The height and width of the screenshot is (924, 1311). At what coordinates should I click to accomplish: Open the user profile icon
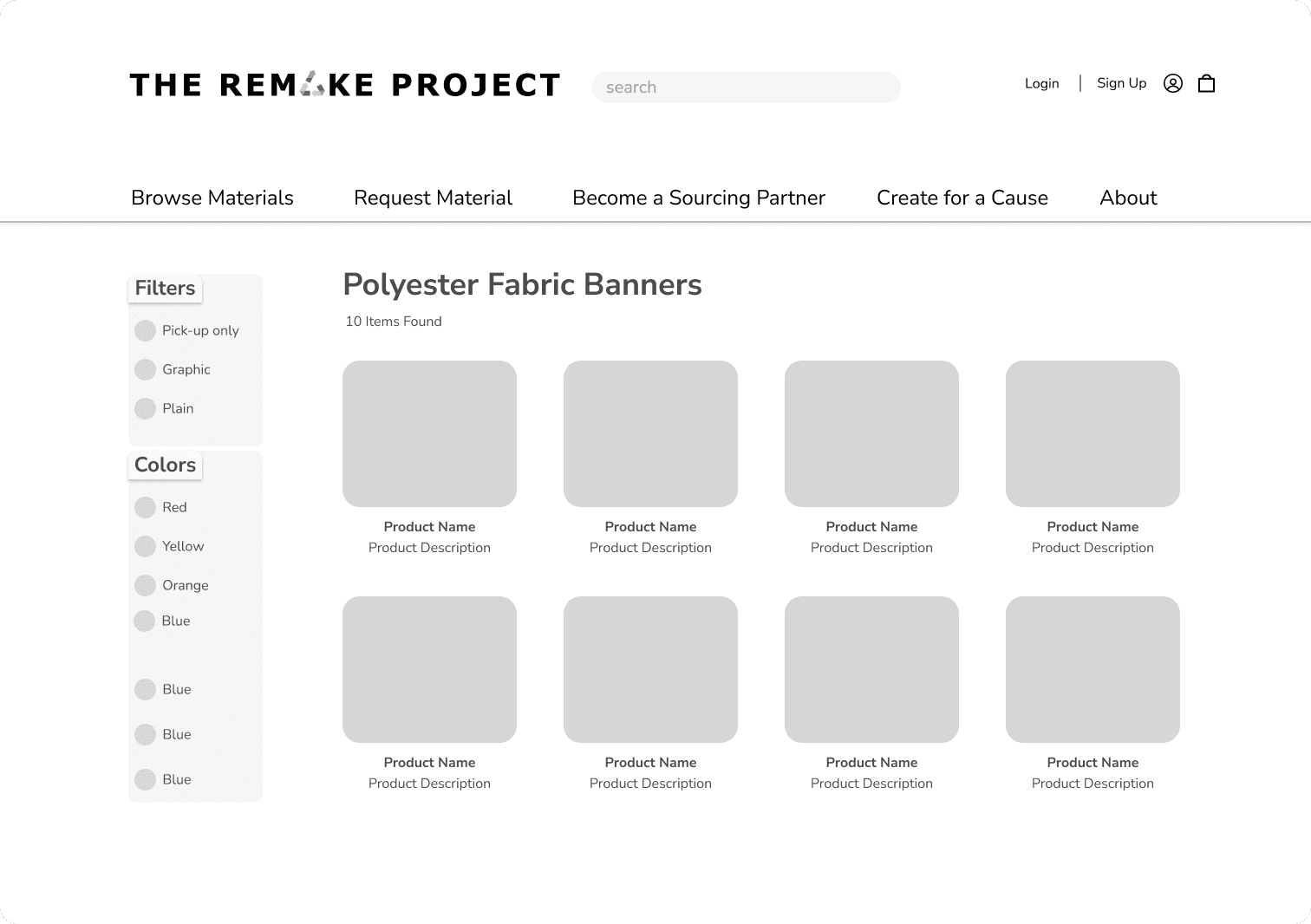pos(1172,83)
